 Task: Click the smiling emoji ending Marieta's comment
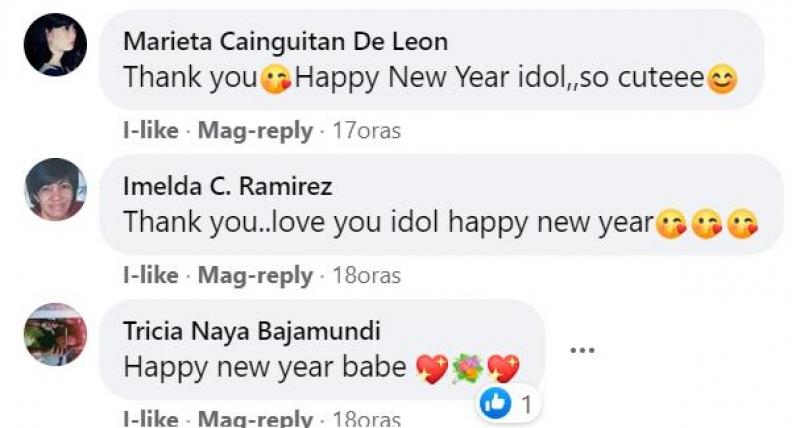722,78
